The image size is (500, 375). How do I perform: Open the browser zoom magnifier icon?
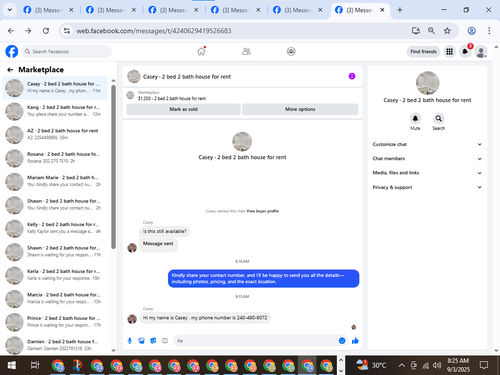coord(431,31)
